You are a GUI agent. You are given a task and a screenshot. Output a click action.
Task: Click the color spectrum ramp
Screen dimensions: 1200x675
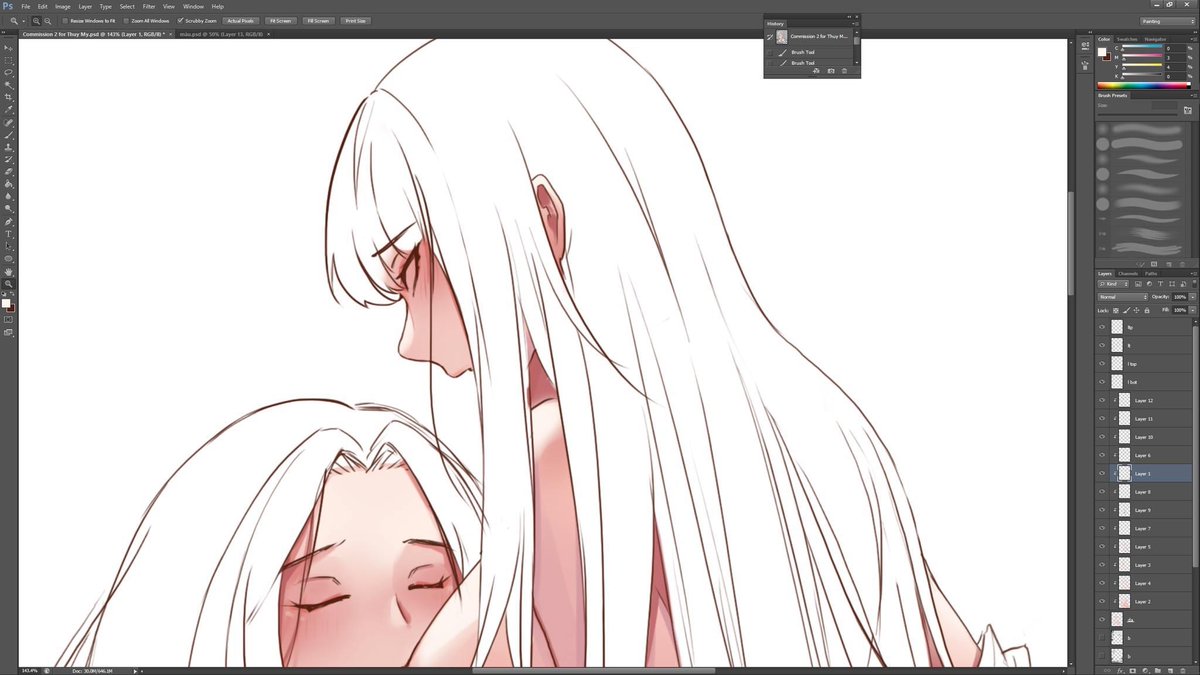pyautogui.click(x=1145, y=85)
